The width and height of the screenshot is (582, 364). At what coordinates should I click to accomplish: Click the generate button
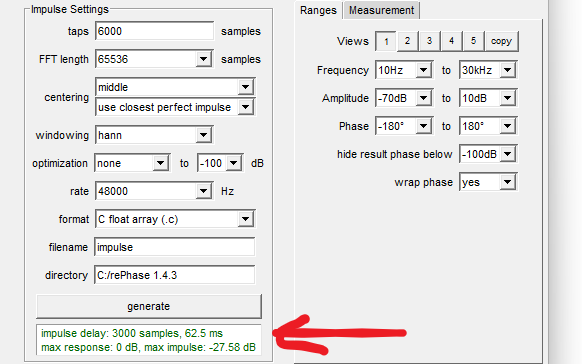coord(149,306)
